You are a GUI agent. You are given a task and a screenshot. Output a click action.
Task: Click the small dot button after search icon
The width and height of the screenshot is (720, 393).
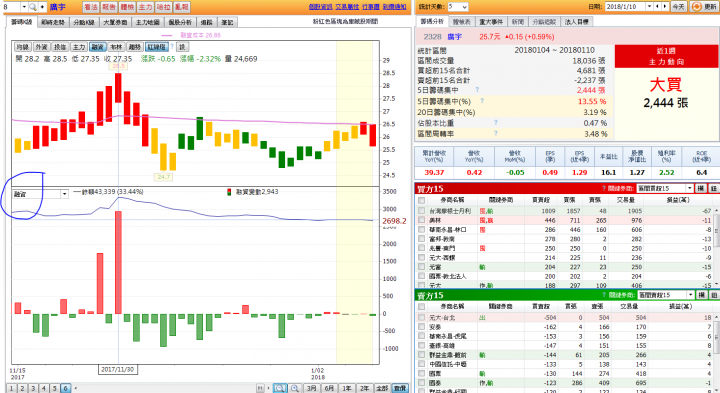point(42,7)
